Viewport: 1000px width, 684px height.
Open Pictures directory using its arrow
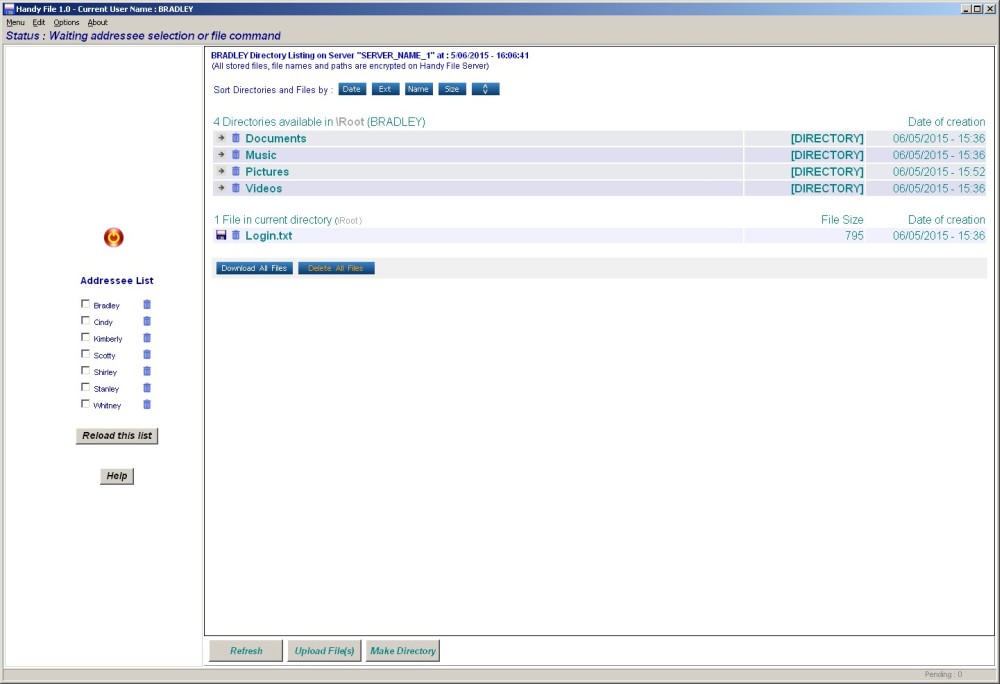click(x=221, y=171)
